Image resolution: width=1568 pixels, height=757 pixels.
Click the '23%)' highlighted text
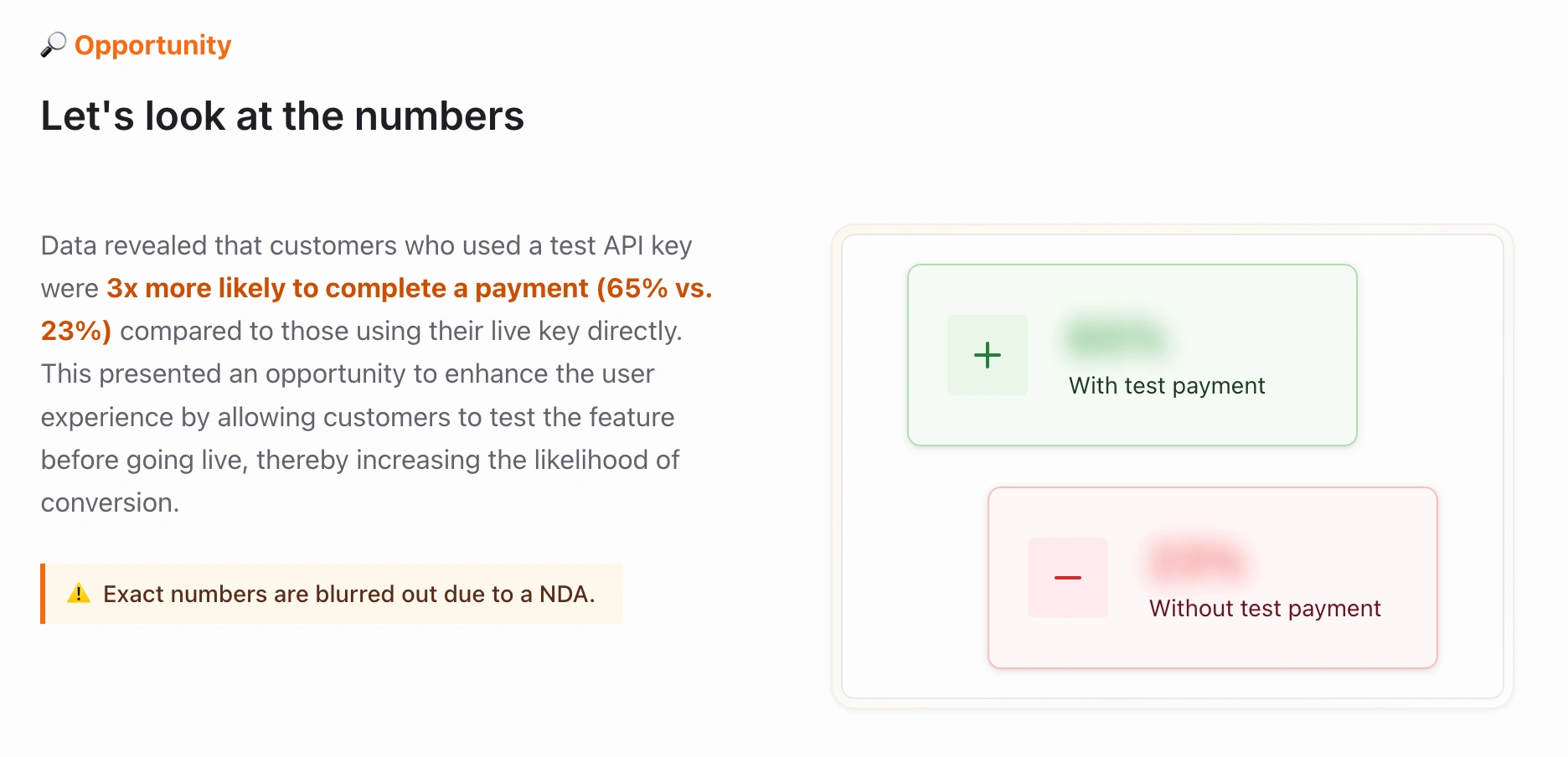pos(76,331)
